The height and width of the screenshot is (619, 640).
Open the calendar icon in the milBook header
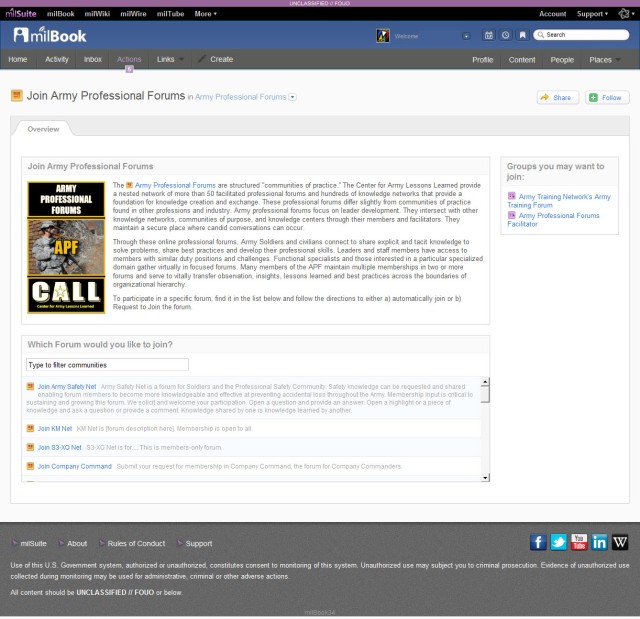(x=489, y=35)
